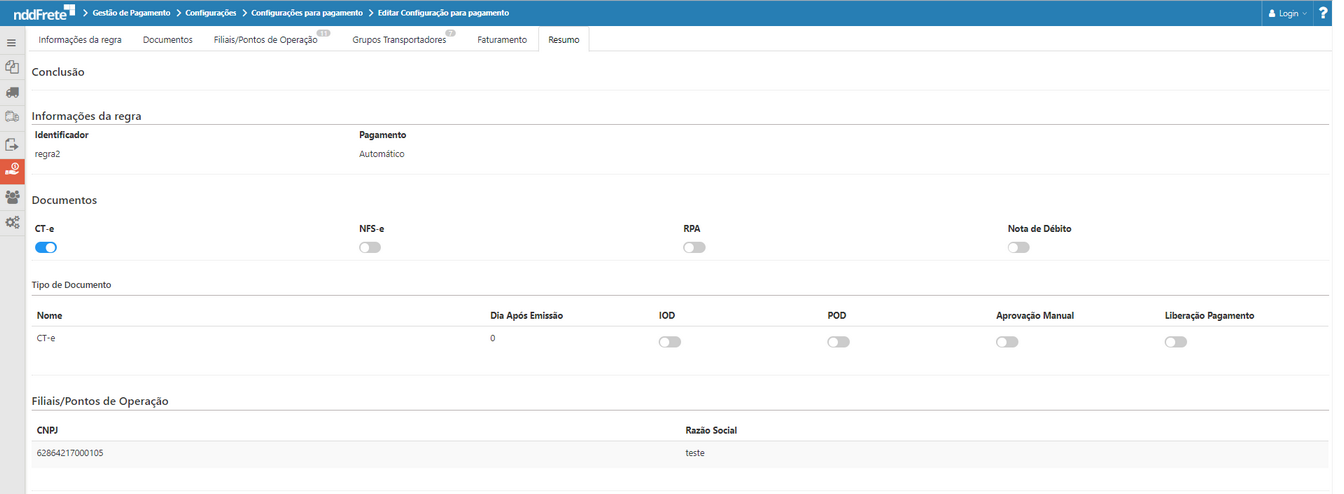Click the help question mark icon
This screenshot has width=1344, height=494.
point(1323,13)
